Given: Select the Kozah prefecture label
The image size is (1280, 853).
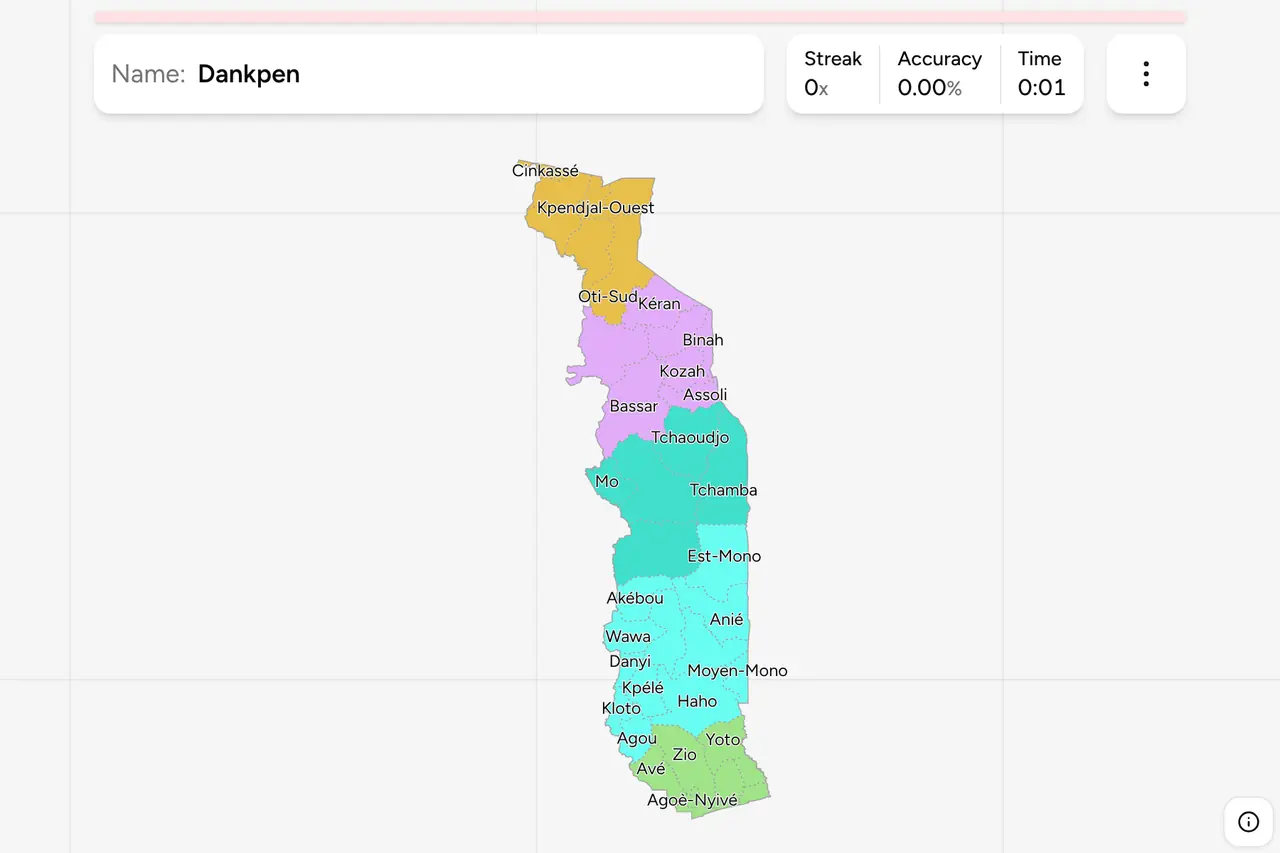Looking at the screenshot, I should tap(682, 372).
